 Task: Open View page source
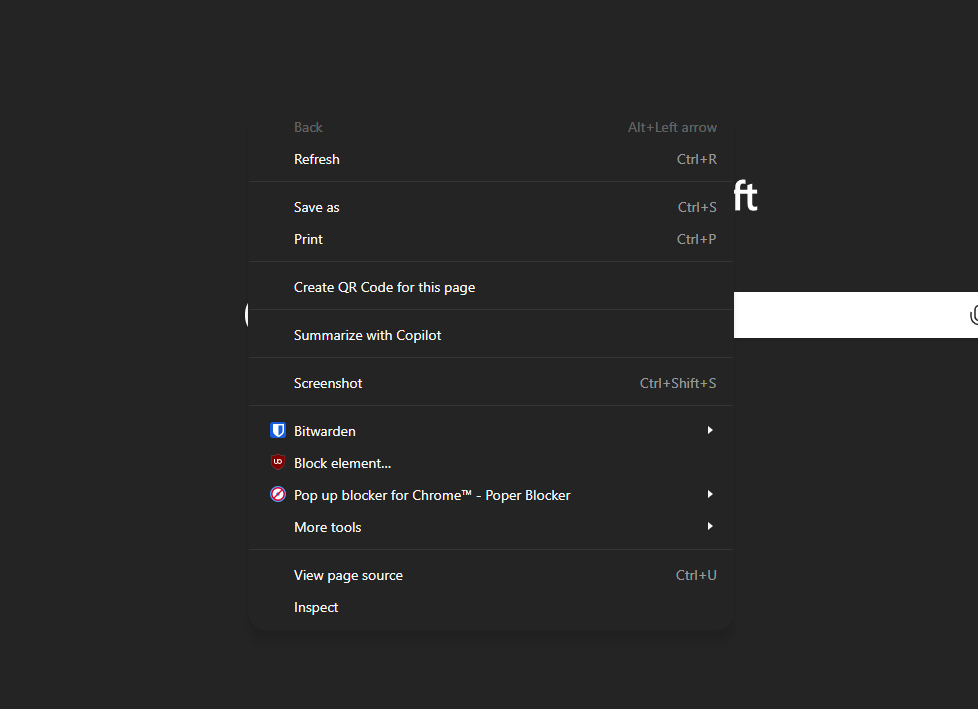click(348, 575)
